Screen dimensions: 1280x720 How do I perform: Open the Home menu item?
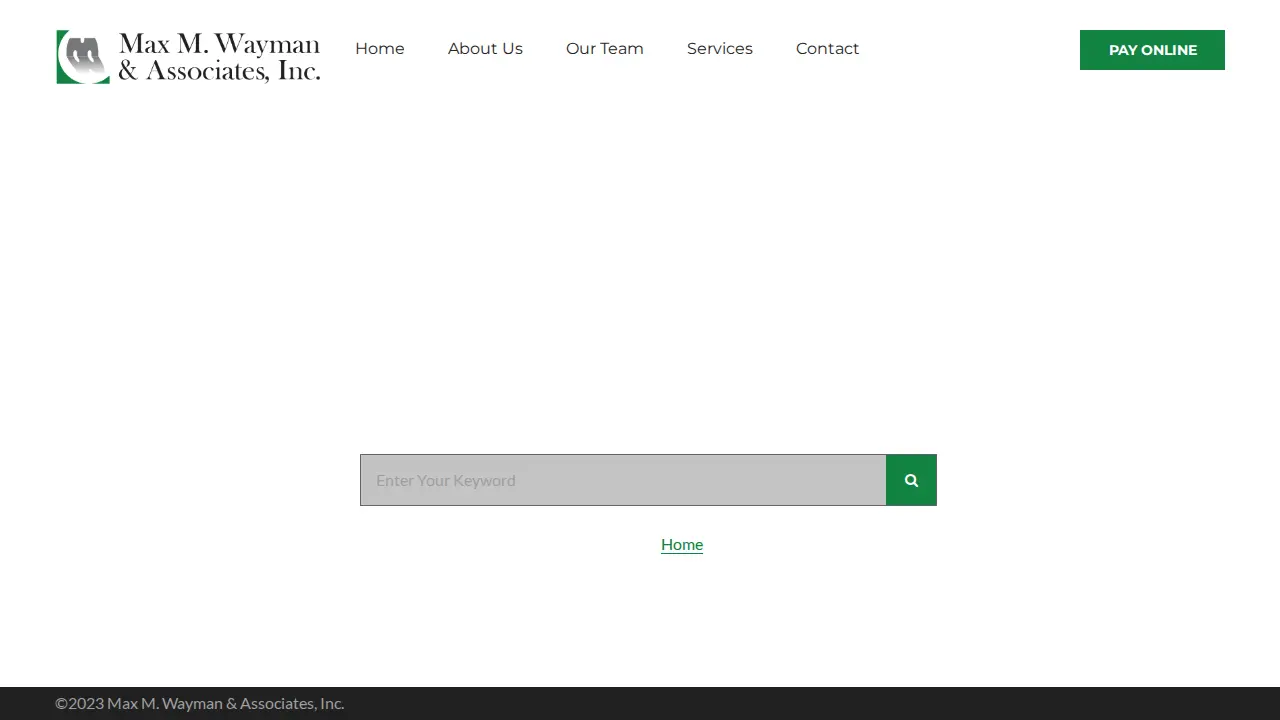click(x=380, y=49)
